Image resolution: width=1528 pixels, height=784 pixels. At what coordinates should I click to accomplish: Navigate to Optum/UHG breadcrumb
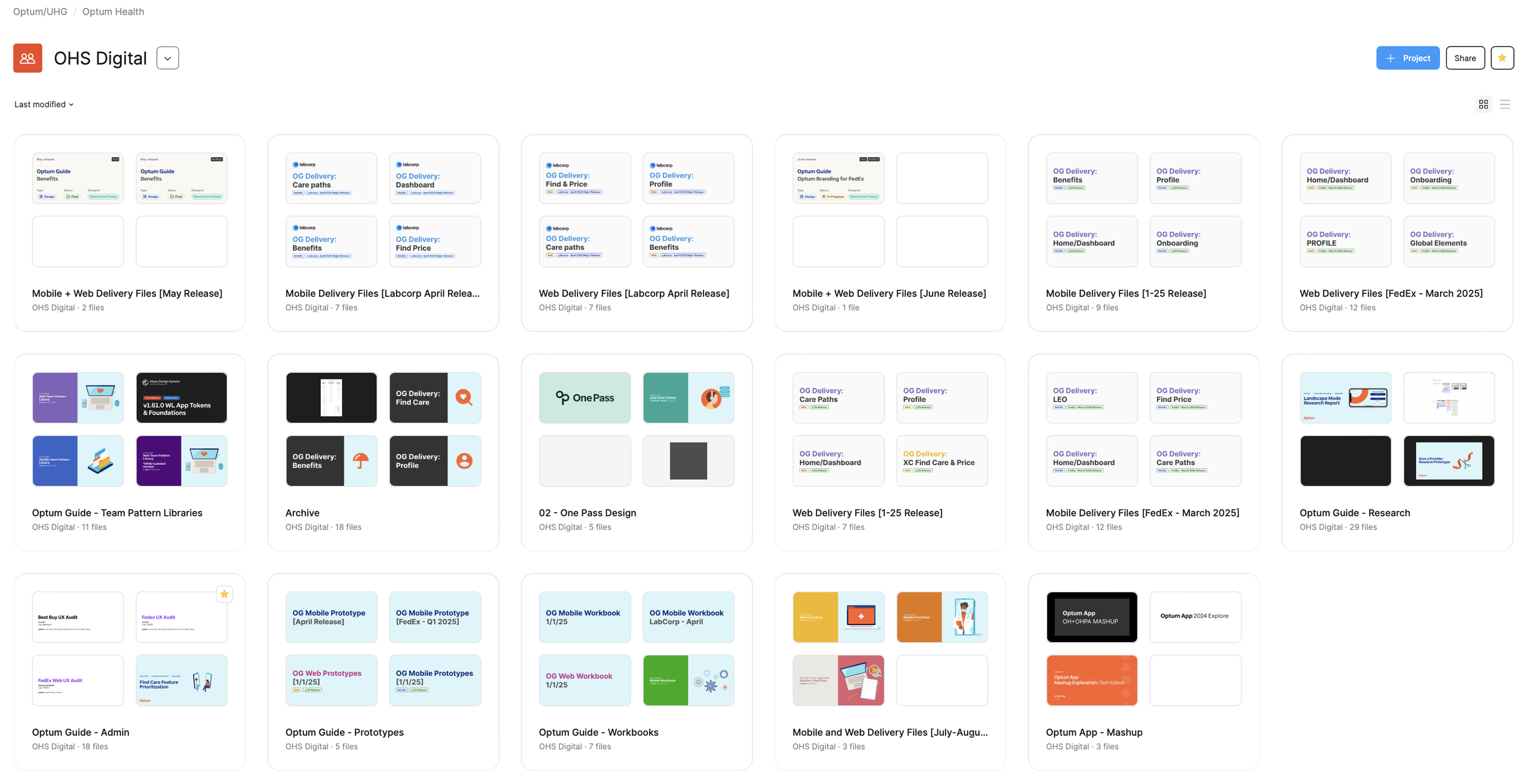(40, 12)
